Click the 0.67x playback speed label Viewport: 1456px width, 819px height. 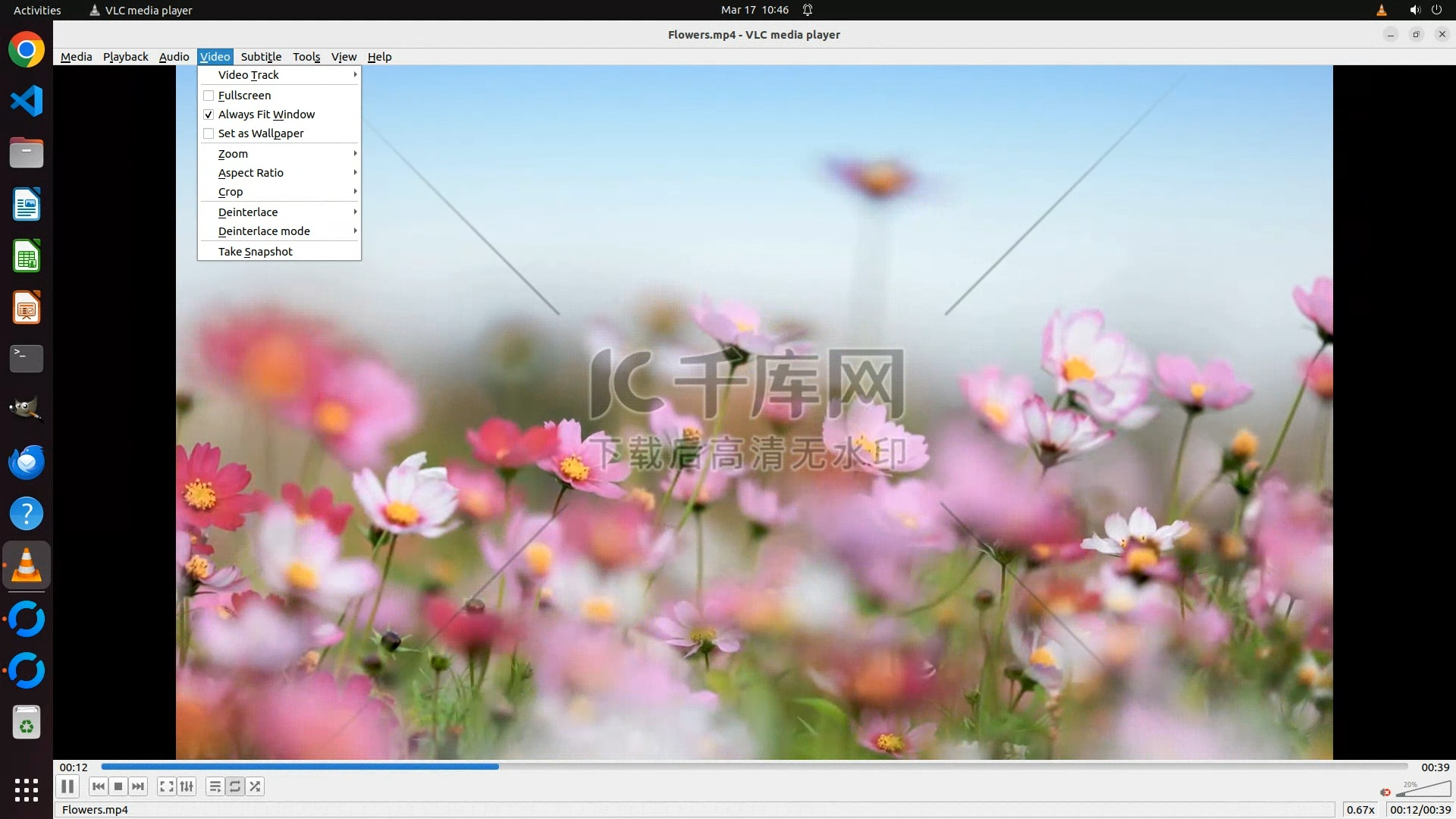[x=1360, y=810]
